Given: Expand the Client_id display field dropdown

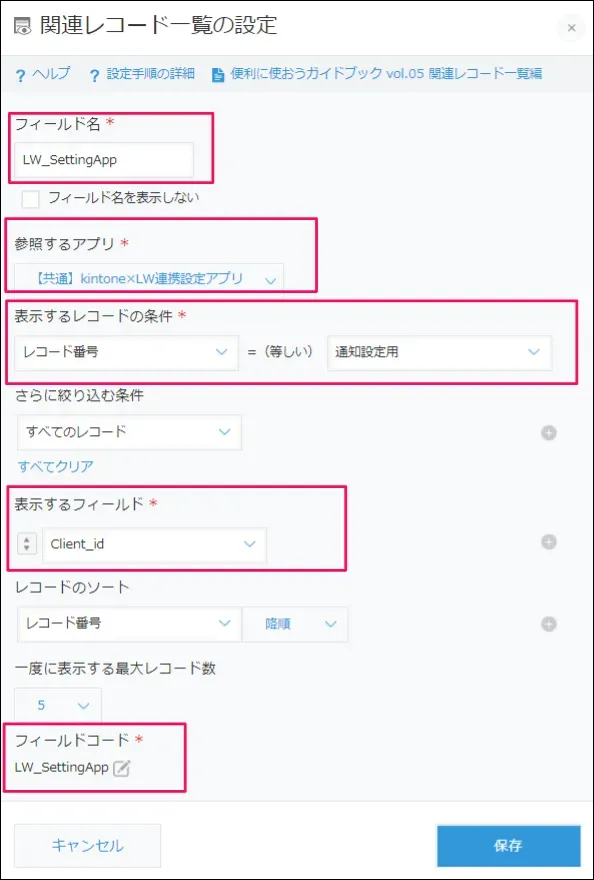Looking at the screenshot, I should tap(154, 544).
